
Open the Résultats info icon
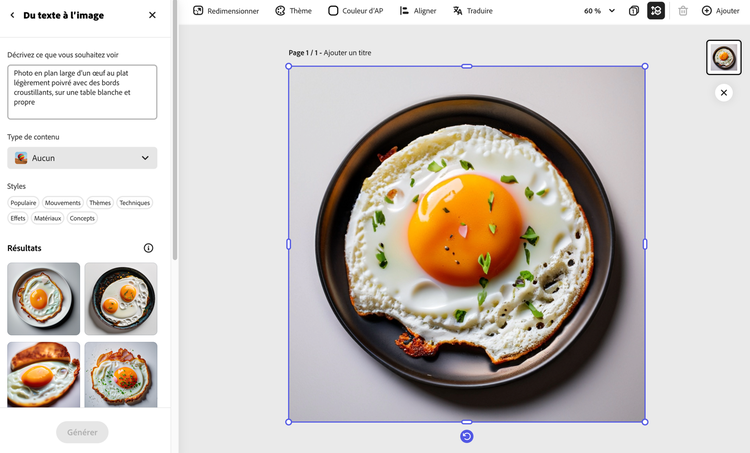tap(148, 248)
